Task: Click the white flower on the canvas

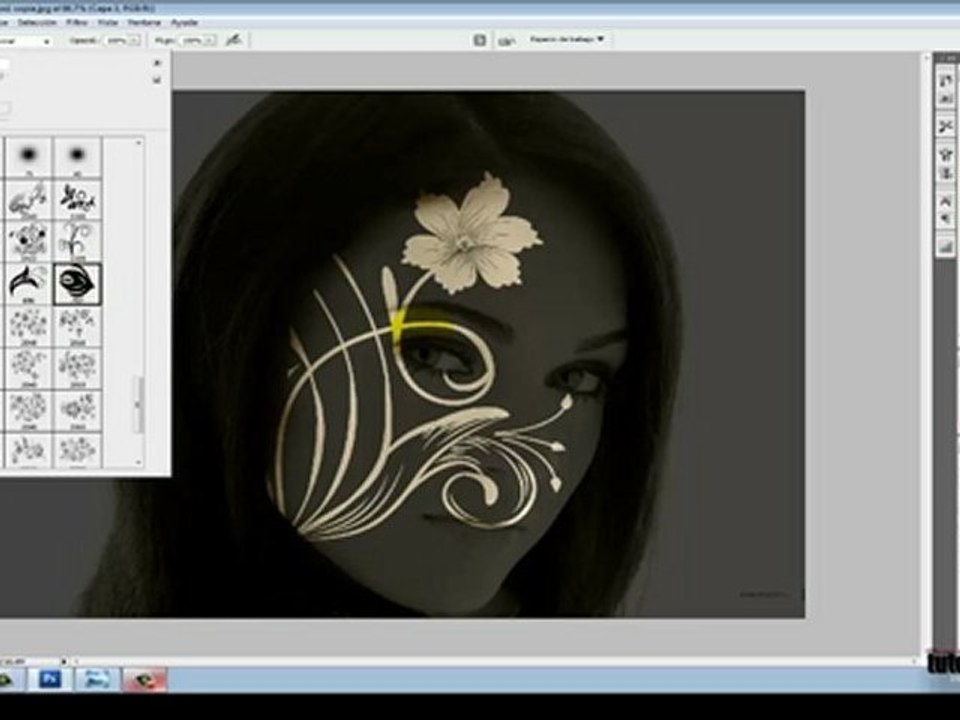Action: tap(471, 236)
